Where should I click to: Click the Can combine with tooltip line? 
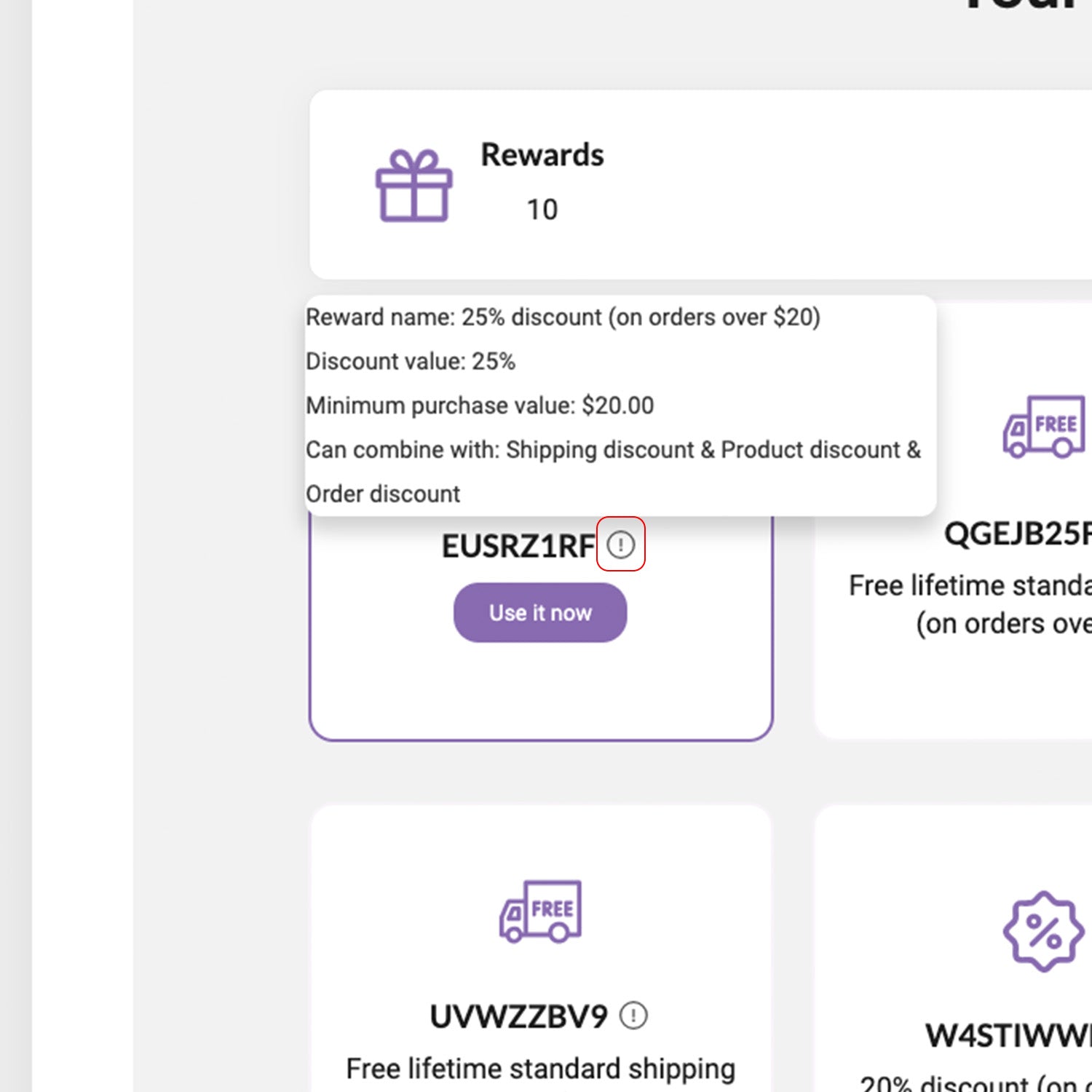point(613,450)
